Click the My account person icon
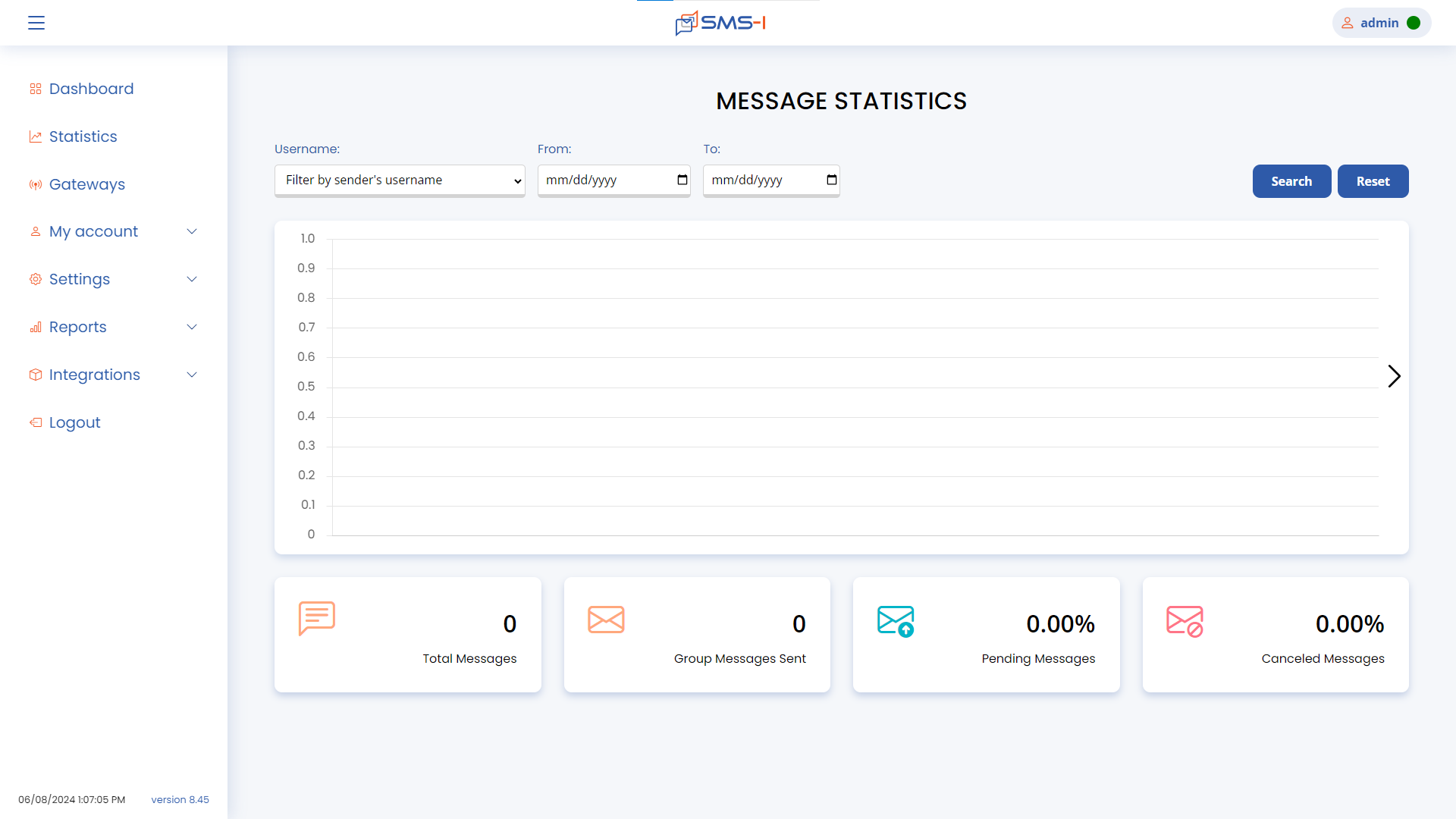 (x=36, y=231)
